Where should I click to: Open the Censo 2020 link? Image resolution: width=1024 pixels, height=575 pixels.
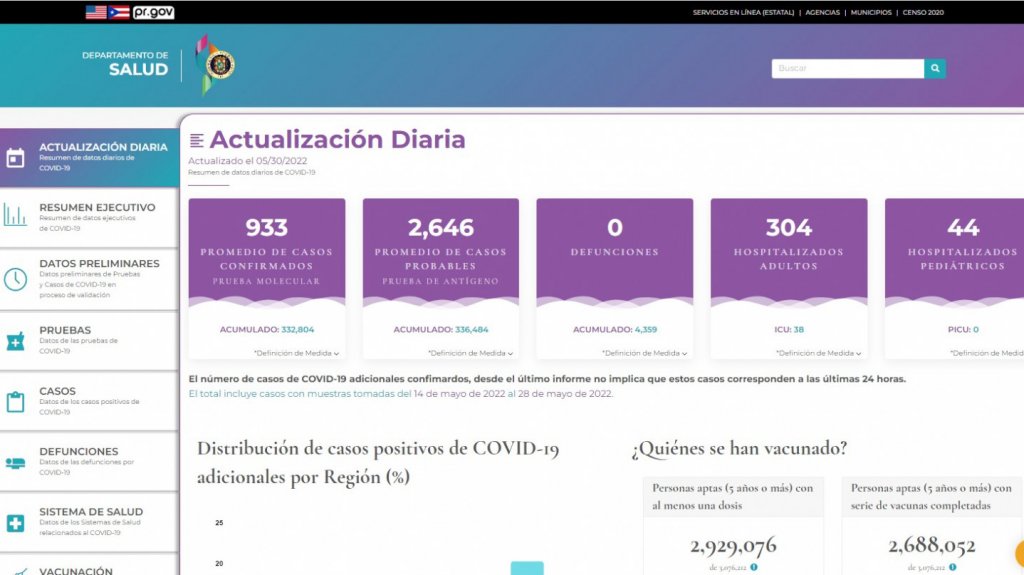pyautogui.click(x=923, y=13)
